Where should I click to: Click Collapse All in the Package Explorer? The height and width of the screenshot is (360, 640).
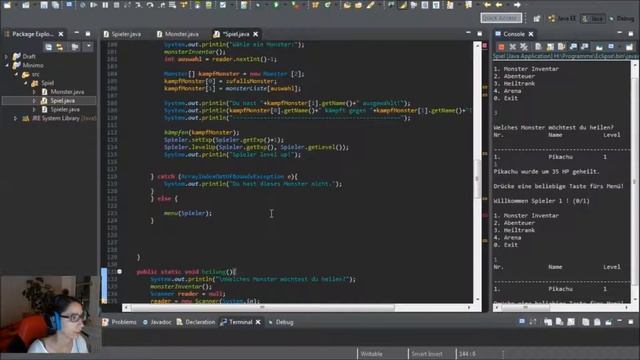(49, 47)
